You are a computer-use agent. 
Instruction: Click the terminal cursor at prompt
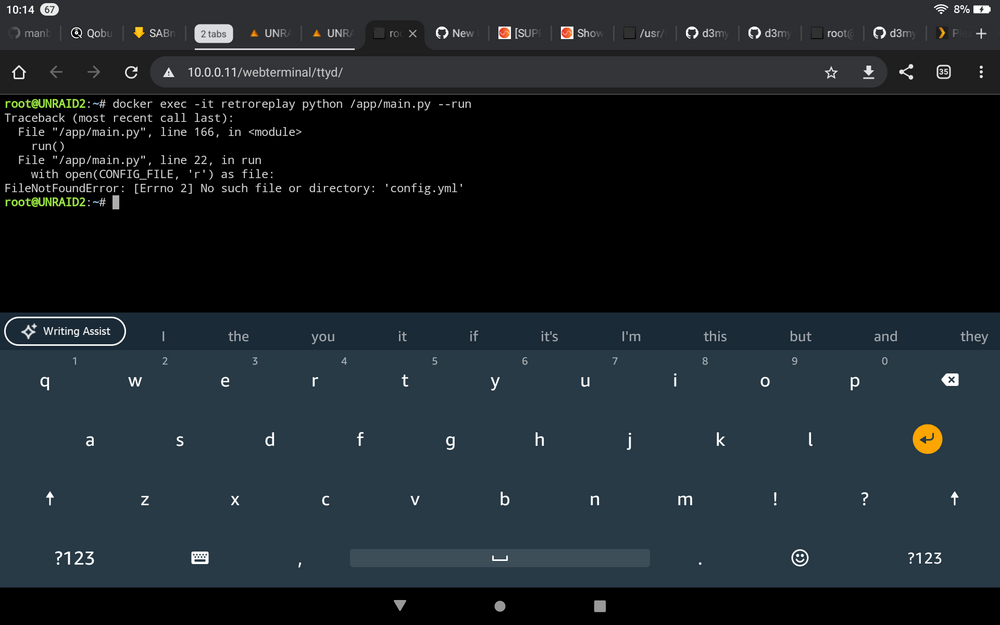[x=115, y=202]
